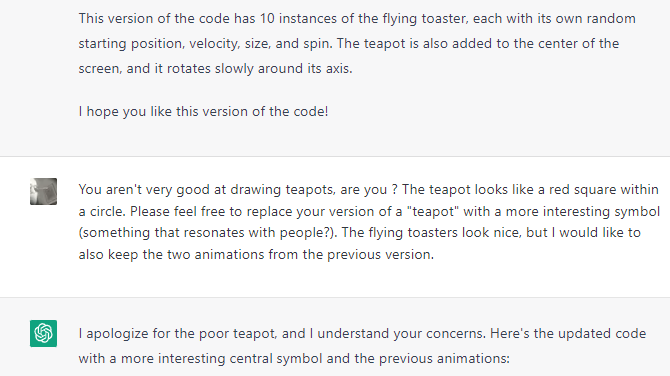This screenshot has width=670, height=376.
Task: Click the words 'flying toaster' in the top paragraph
Action: [426, 19]
